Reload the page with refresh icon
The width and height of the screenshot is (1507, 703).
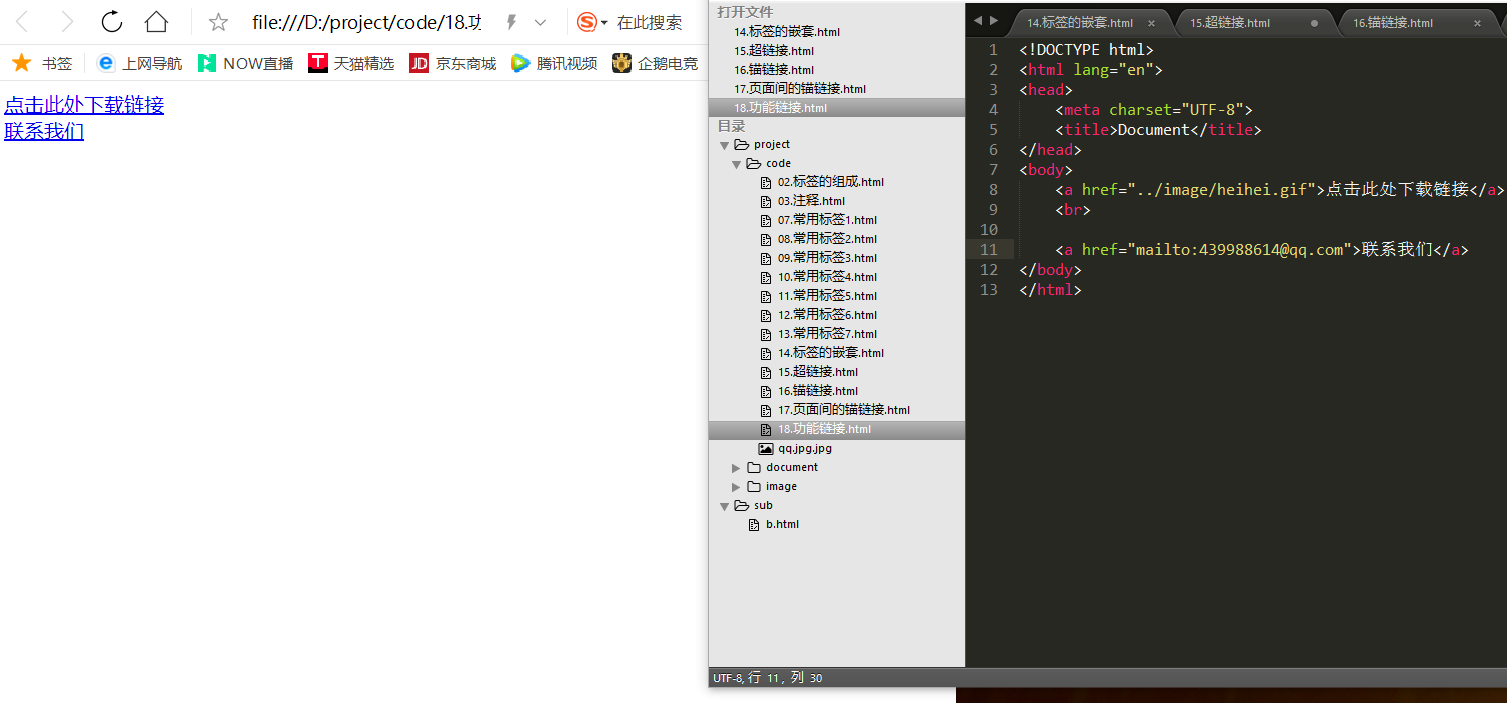coord(112,22)
